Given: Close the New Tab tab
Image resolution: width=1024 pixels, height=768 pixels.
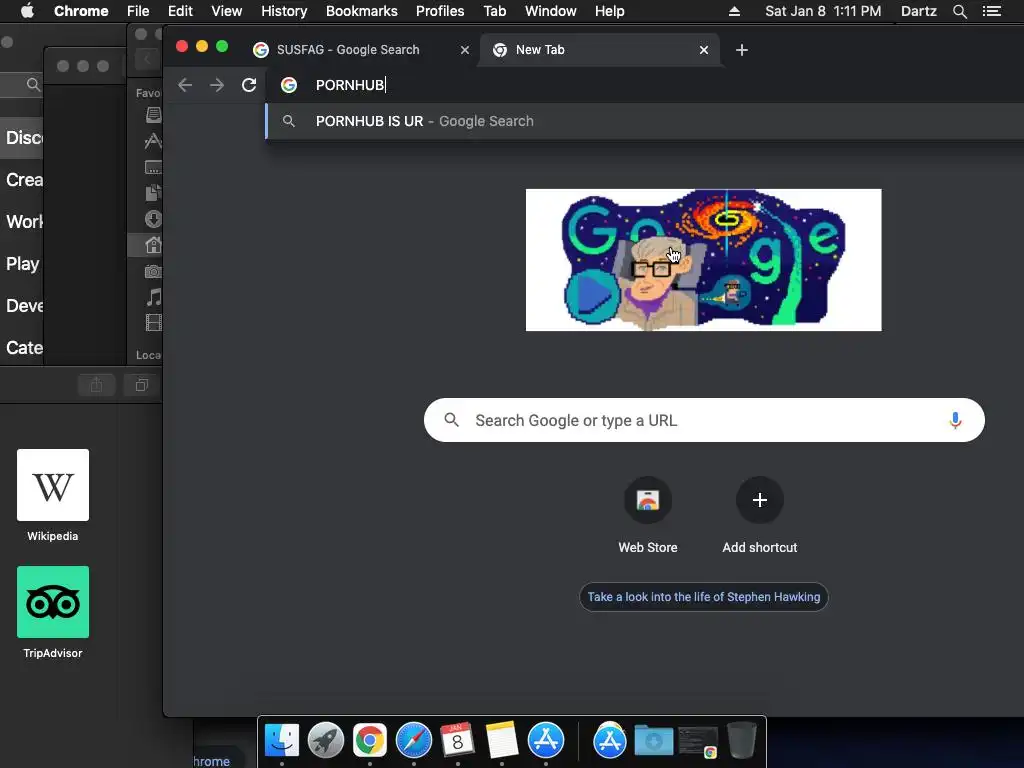Looking at the screenshot, I should 704,50.
